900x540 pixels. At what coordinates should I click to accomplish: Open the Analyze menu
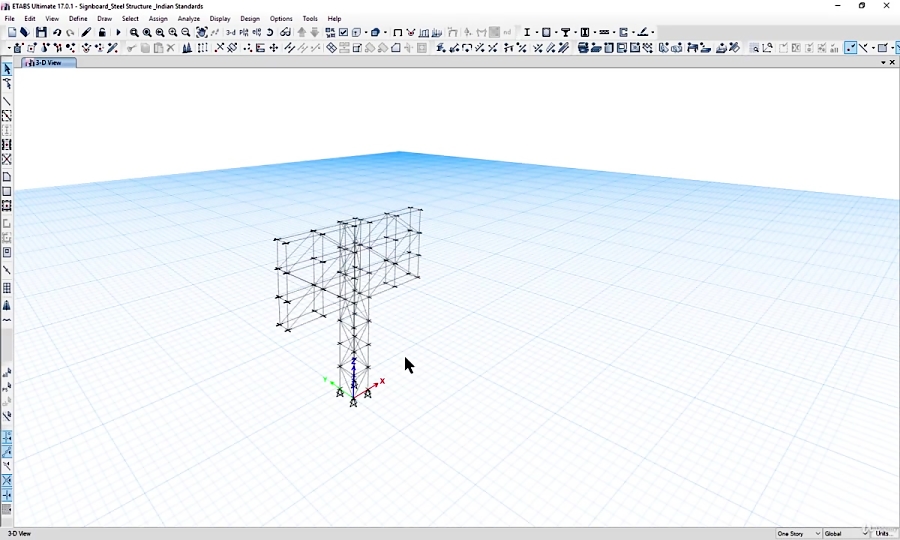(x=188, y=18)
